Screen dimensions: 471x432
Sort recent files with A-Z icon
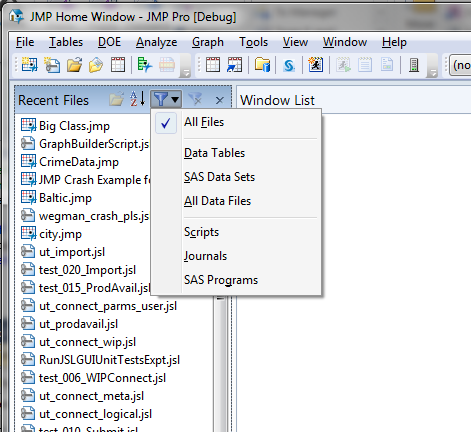137,99
